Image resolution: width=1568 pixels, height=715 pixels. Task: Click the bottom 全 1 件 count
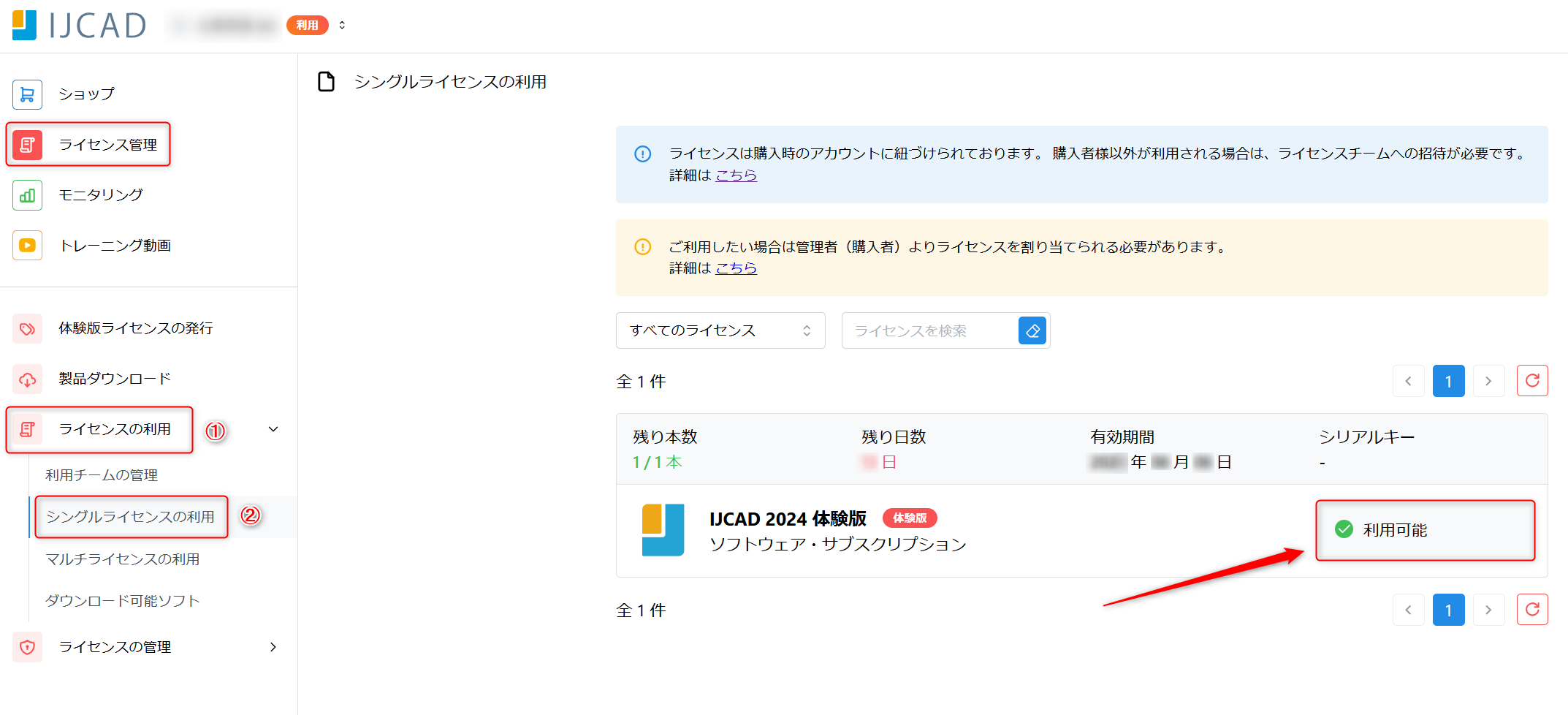click(x=641, y=610)
